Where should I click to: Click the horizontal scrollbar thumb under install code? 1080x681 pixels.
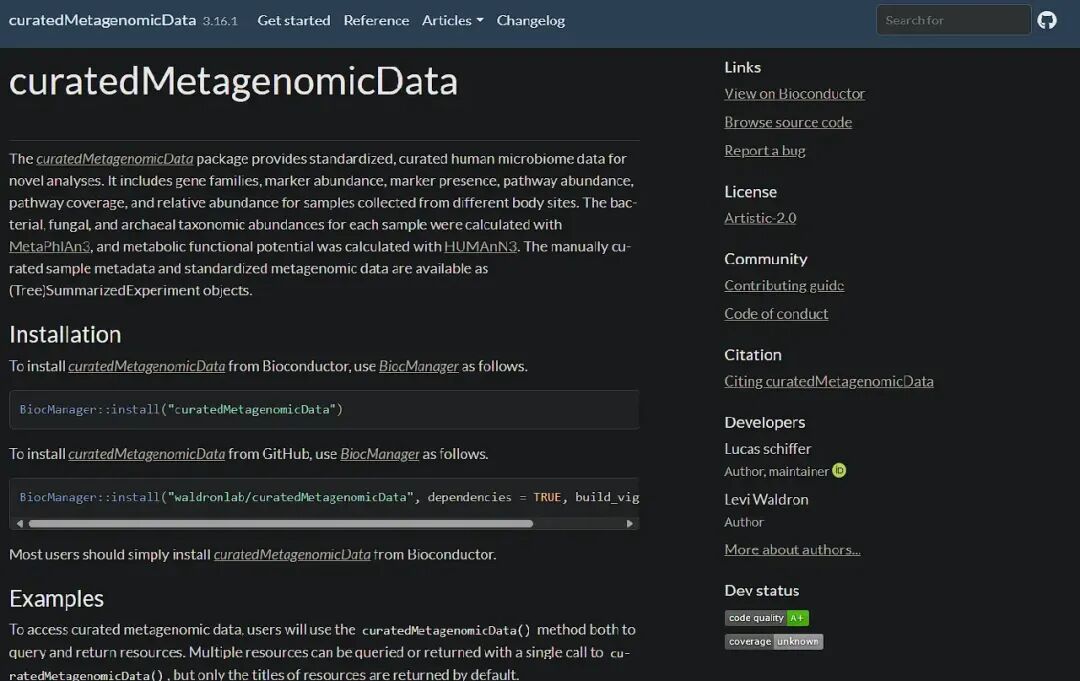[281, 523]
